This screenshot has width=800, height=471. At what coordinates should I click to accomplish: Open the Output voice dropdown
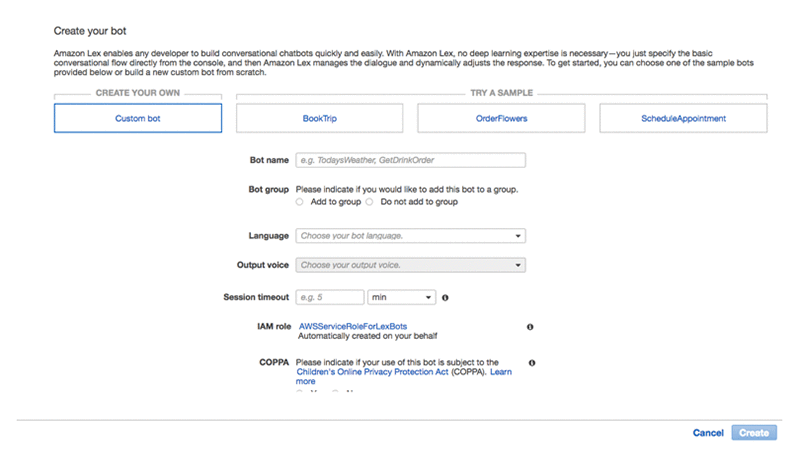point(411,265)
